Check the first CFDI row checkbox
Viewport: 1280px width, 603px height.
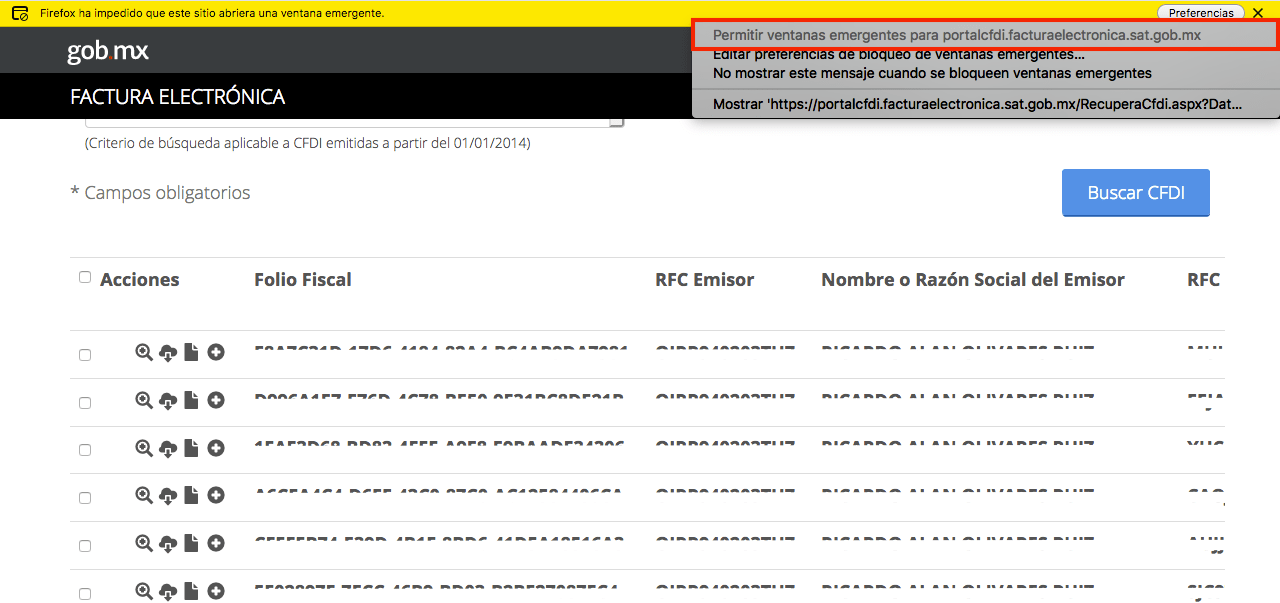[x=85, y=354]
